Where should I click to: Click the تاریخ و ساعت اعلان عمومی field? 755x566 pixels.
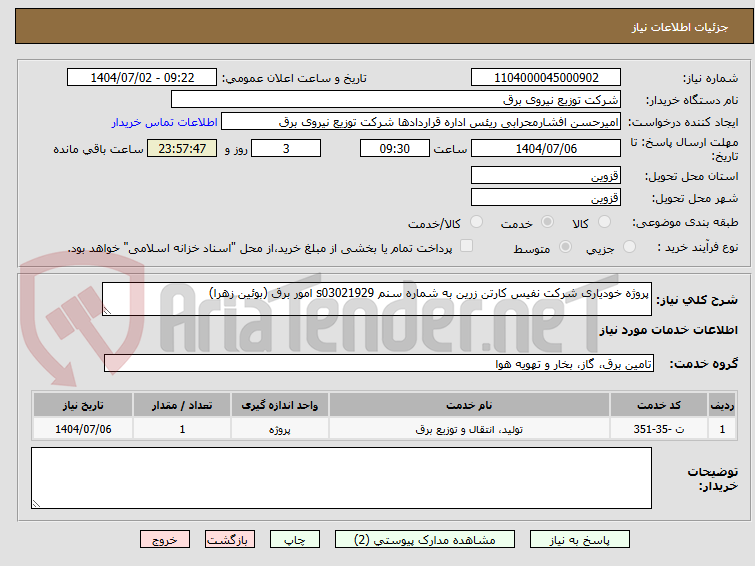point(142,78)
